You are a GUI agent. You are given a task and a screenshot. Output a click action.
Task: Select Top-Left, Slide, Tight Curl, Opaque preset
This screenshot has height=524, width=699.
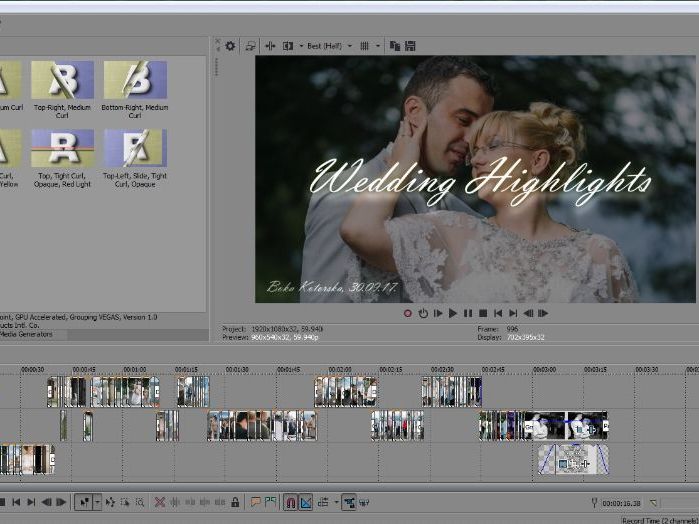135,159
